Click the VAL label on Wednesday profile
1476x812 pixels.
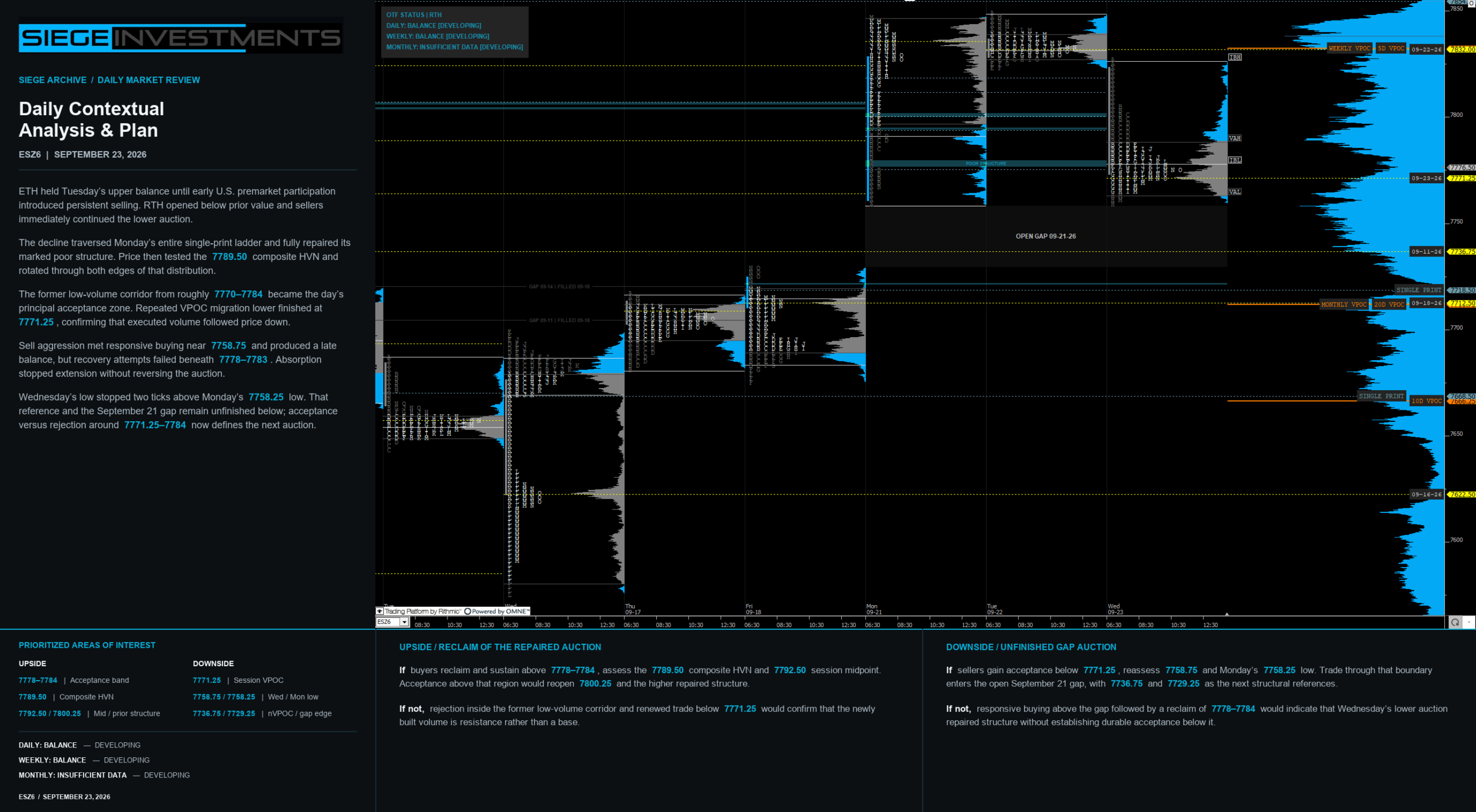click(x=1235, y=192)
